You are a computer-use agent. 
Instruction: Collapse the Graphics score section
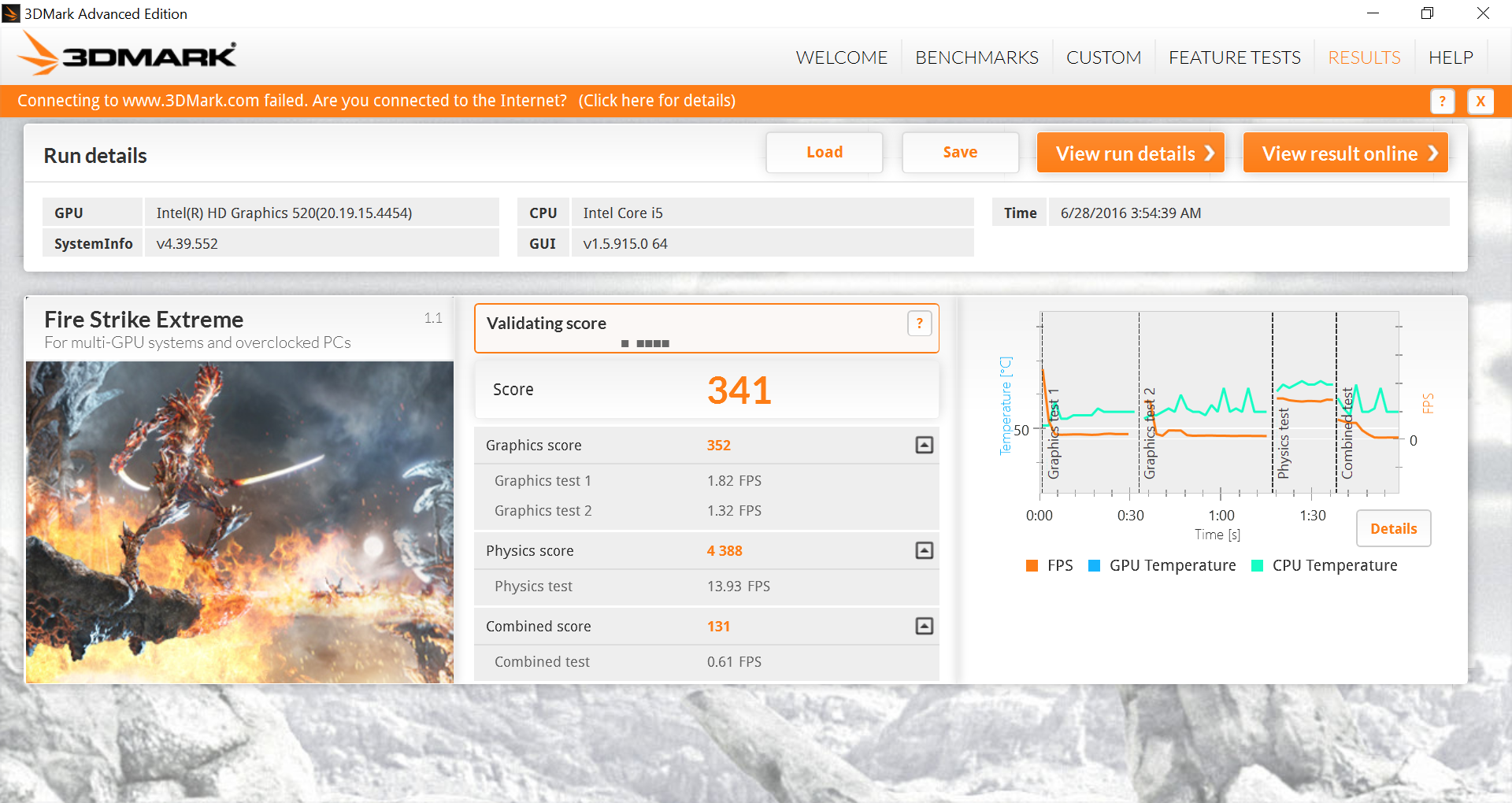pyautogui.click(x=925, y=445)
